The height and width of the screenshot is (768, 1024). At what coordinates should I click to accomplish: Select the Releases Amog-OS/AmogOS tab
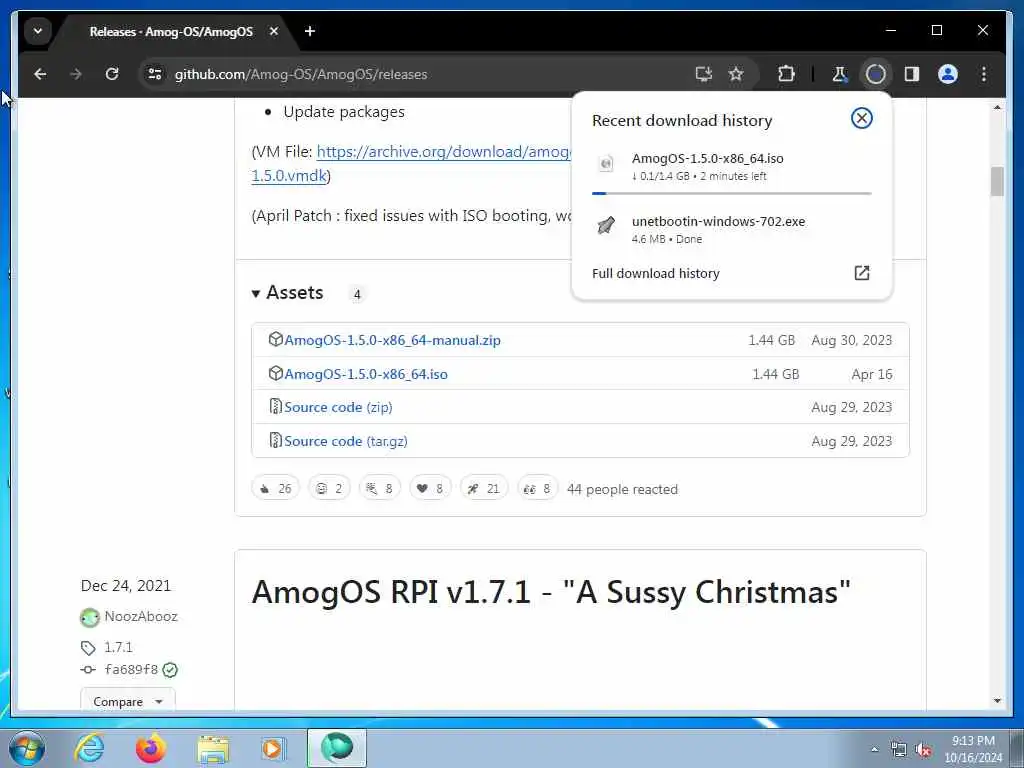click(171, 31)
